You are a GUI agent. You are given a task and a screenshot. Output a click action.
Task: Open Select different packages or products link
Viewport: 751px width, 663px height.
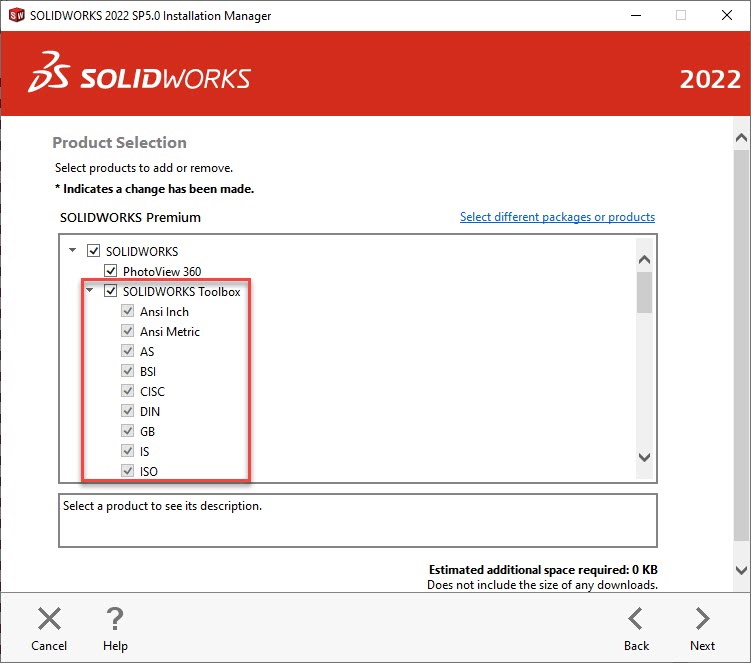coord(557,217)
